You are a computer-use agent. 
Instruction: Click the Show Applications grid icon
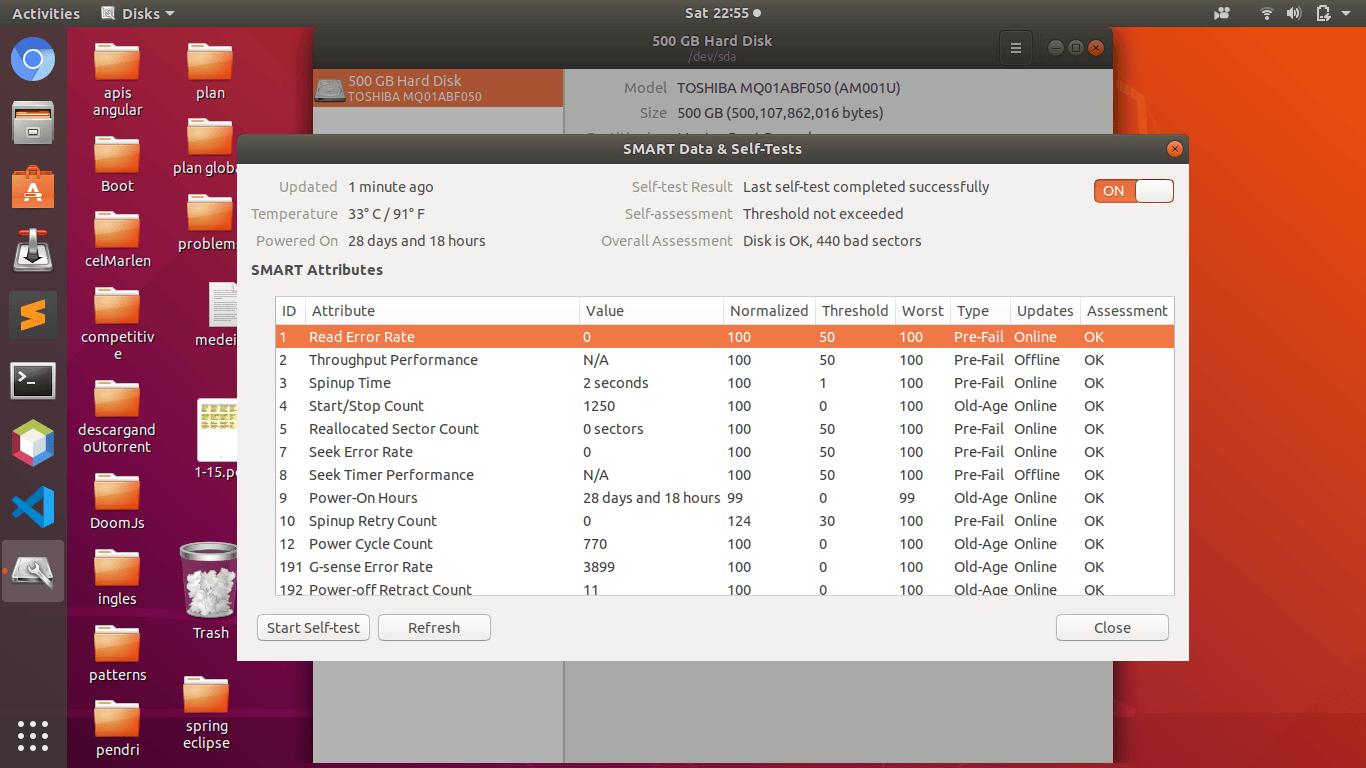[33, 735]
